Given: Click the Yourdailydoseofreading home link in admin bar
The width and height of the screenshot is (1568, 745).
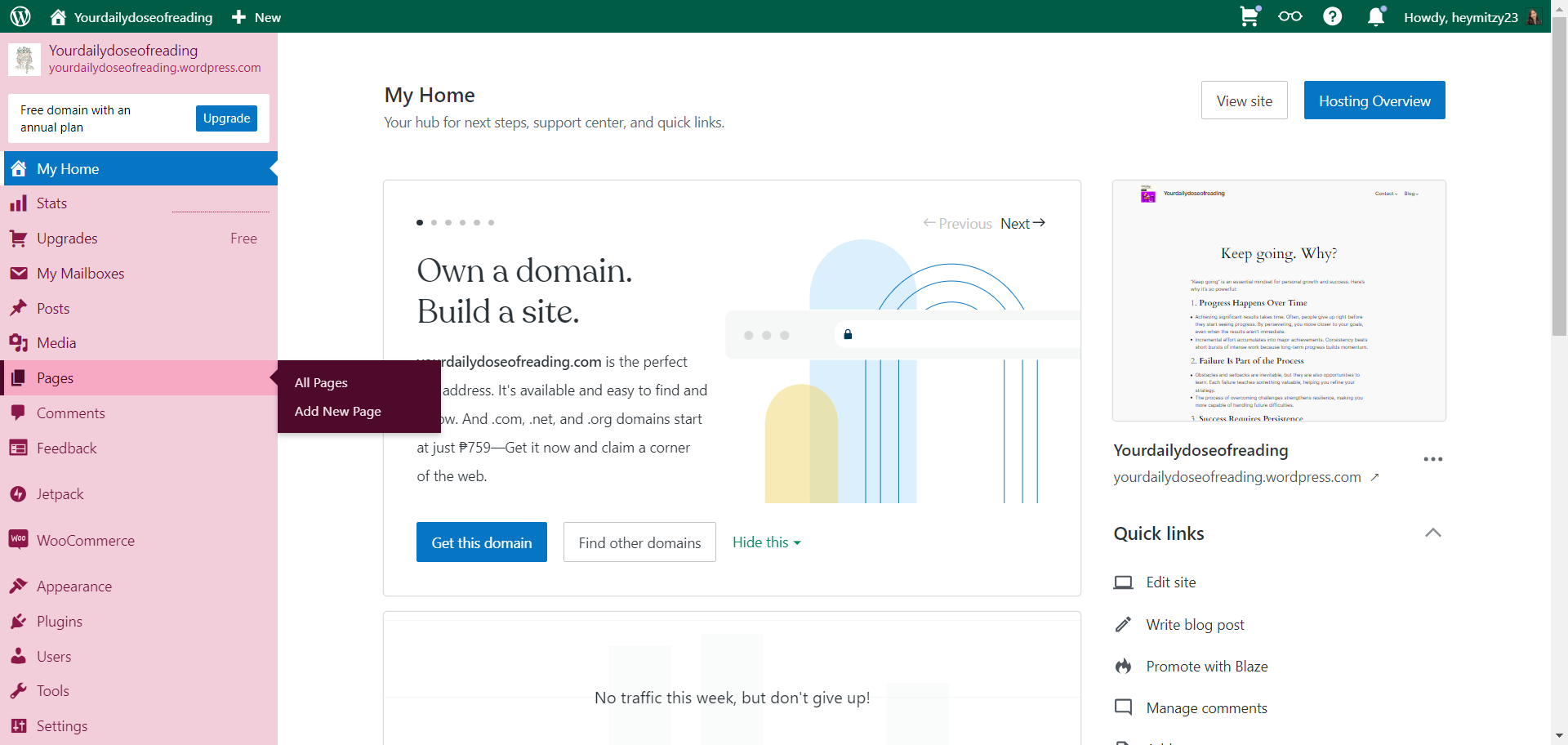Looking at the screenshot, I should click(x=131, y=17).
